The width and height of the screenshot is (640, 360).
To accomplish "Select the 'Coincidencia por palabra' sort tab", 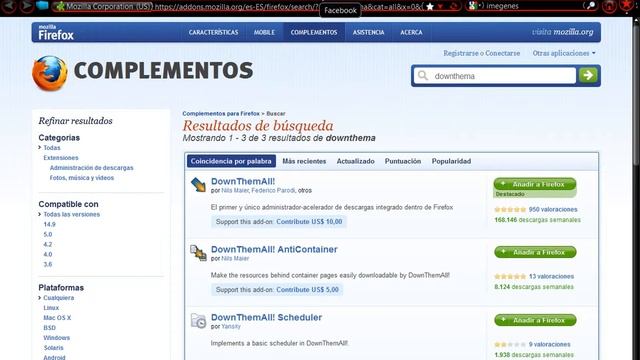I will coord(231,161).
